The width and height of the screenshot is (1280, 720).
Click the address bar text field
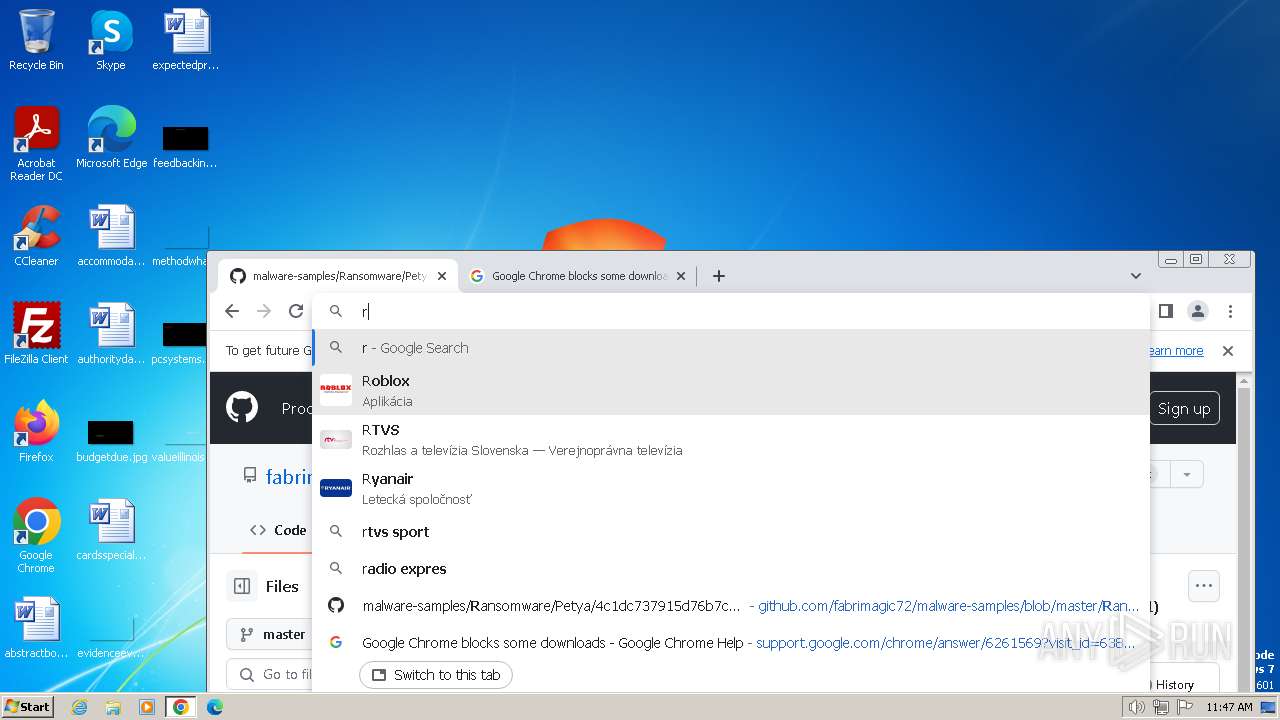tap(731, 311)
